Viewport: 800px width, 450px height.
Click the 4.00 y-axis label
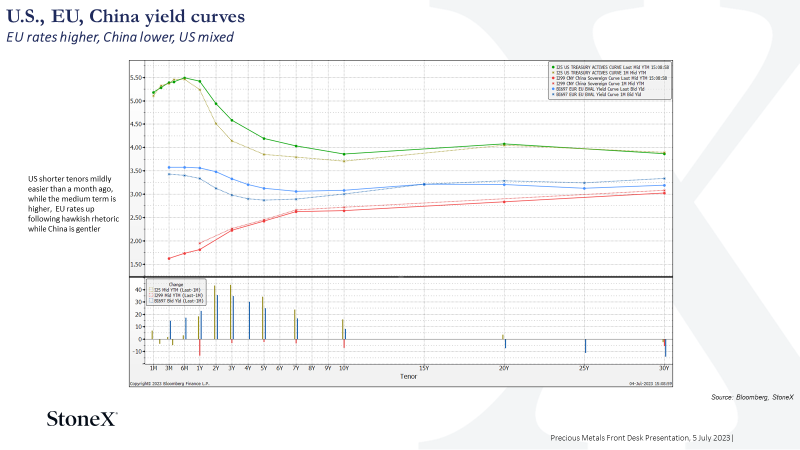tap(136, 147)
